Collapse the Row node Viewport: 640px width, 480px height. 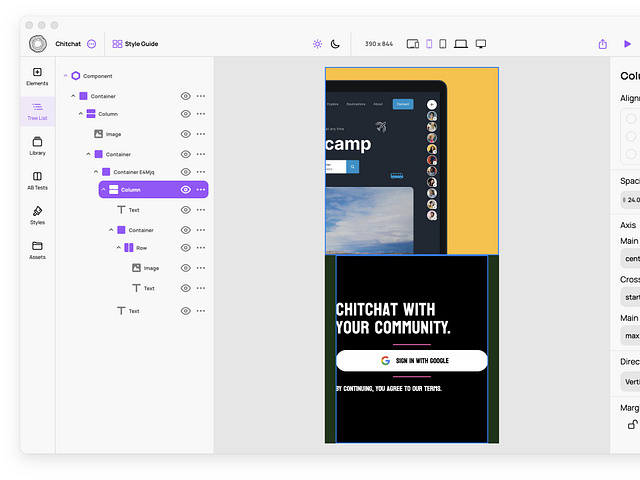(119, 247)
